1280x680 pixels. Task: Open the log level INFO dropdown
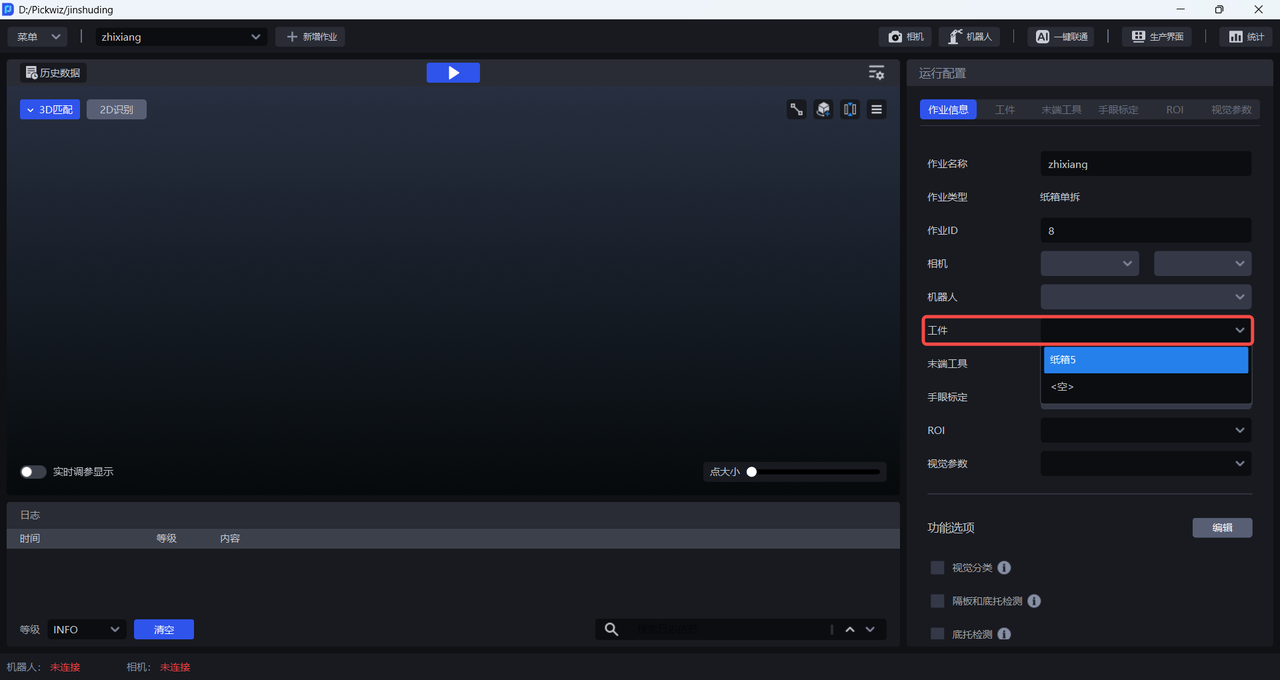point(86,630)
